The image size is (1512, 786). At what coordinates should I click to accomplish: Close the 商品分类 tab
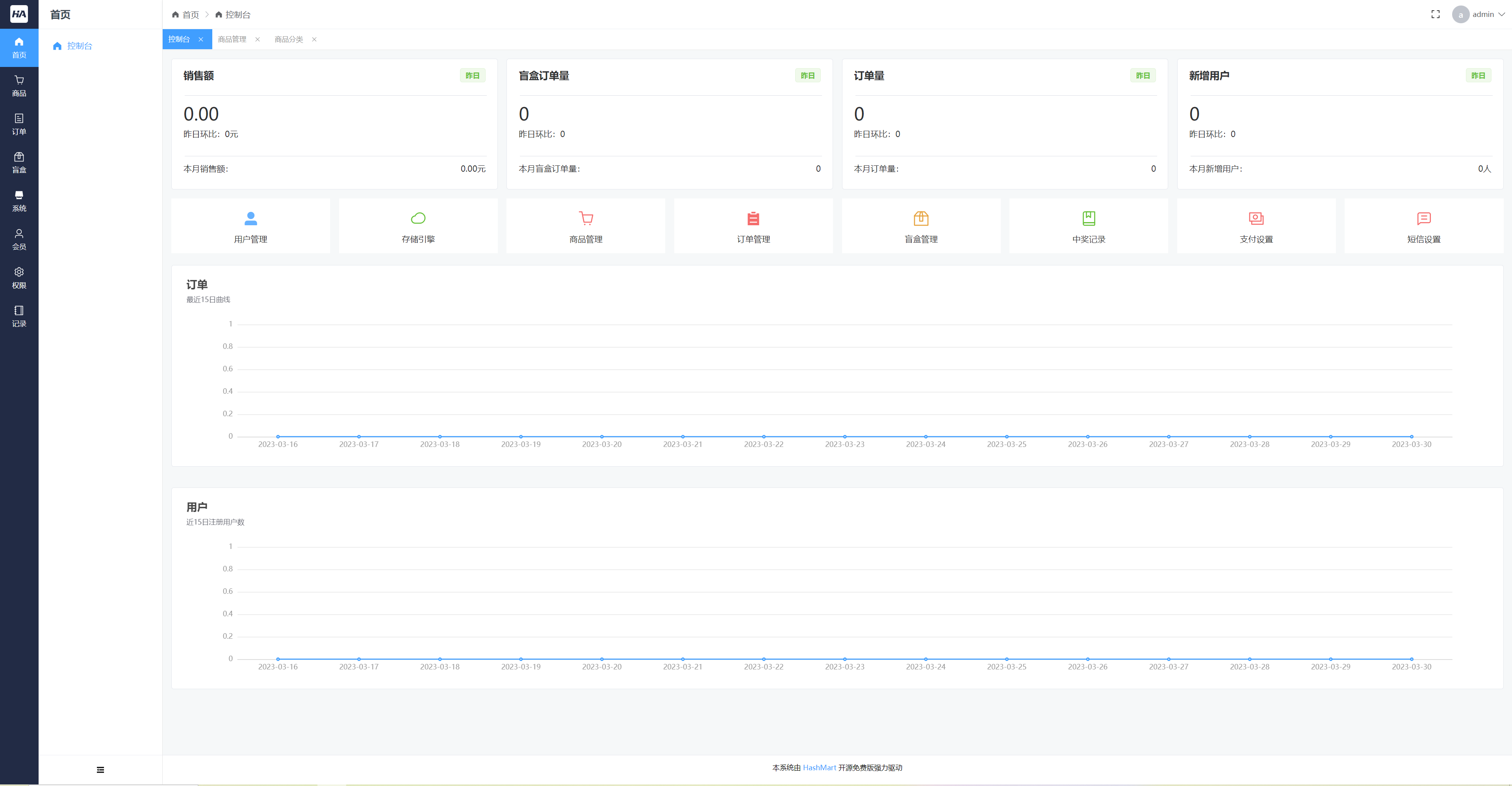tap(314, 39)
